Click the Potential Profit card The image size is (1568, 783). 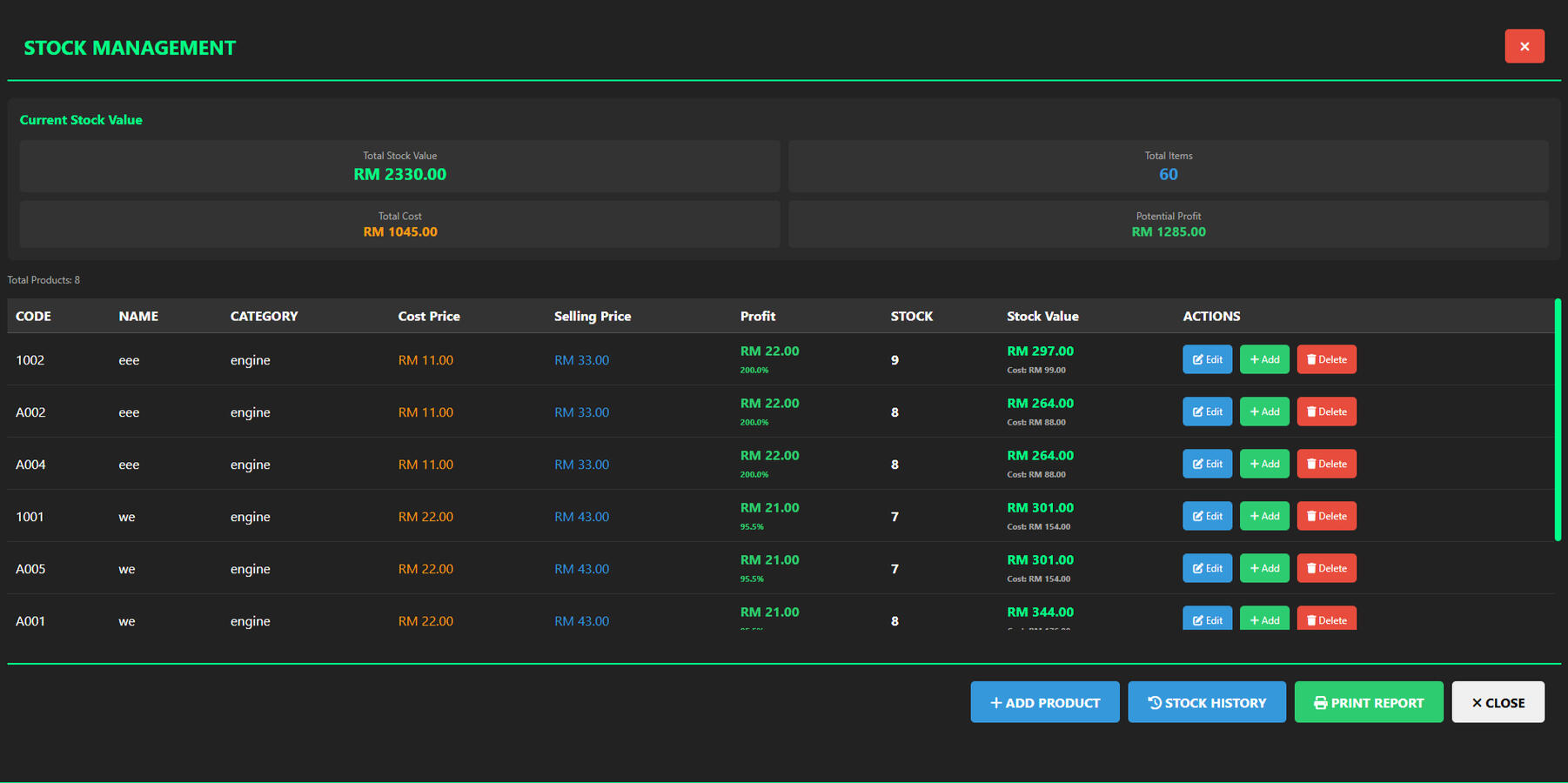(x=1168, y=224)
